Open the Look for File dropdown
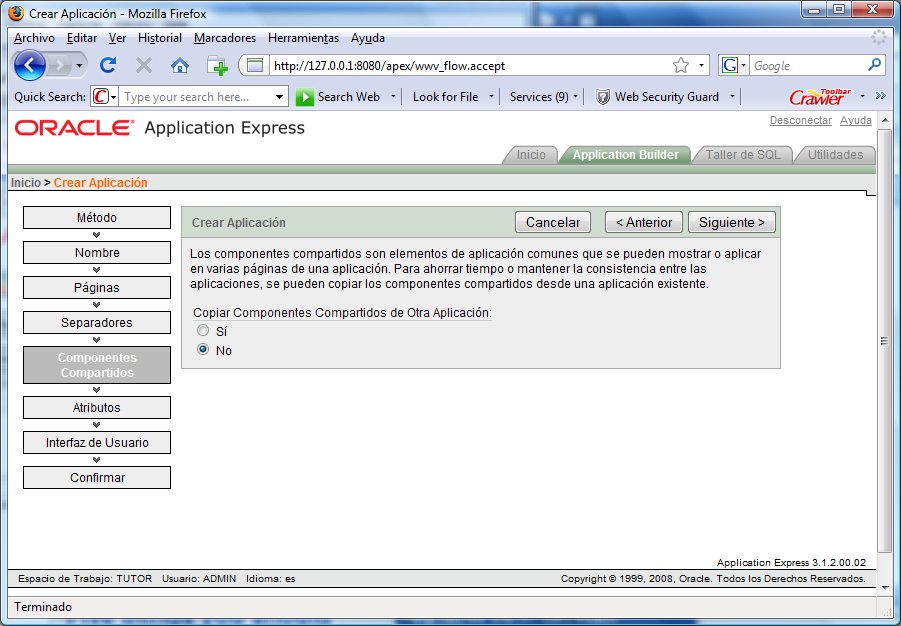The image size is (901, 626). [x=491, y=97]
